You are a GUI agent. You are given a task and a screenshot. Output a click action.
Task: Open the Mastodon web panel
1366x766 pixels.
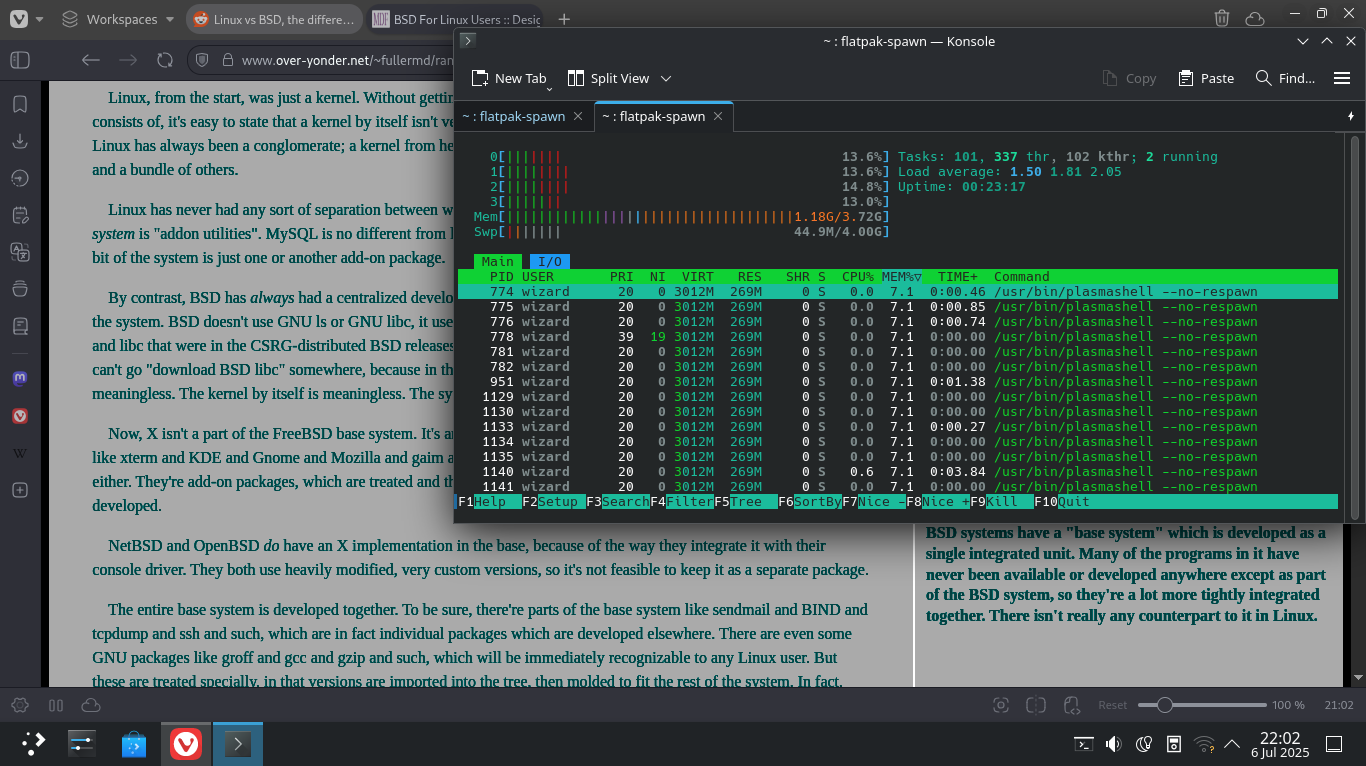pos(20,379)
